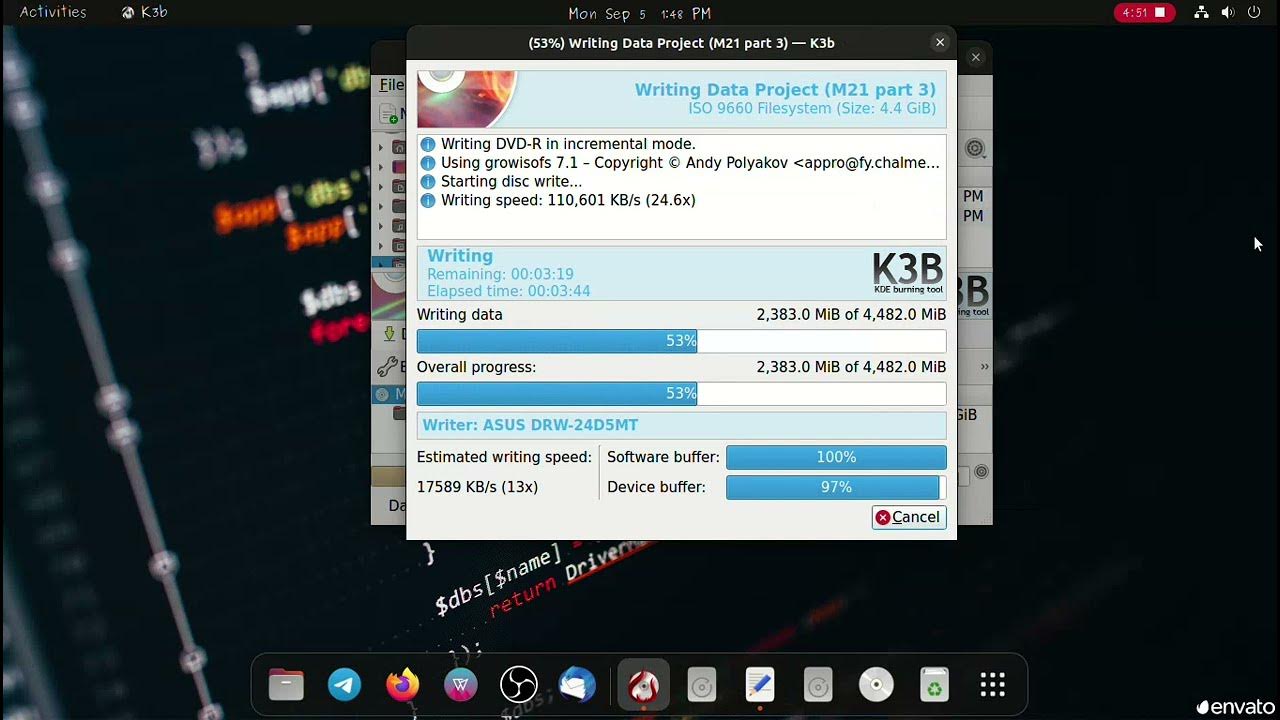The height and width of the screenshot is (720, 1280).
Task: Launch Thunderbird mail from dock
Action: click(x=577, y=685)
